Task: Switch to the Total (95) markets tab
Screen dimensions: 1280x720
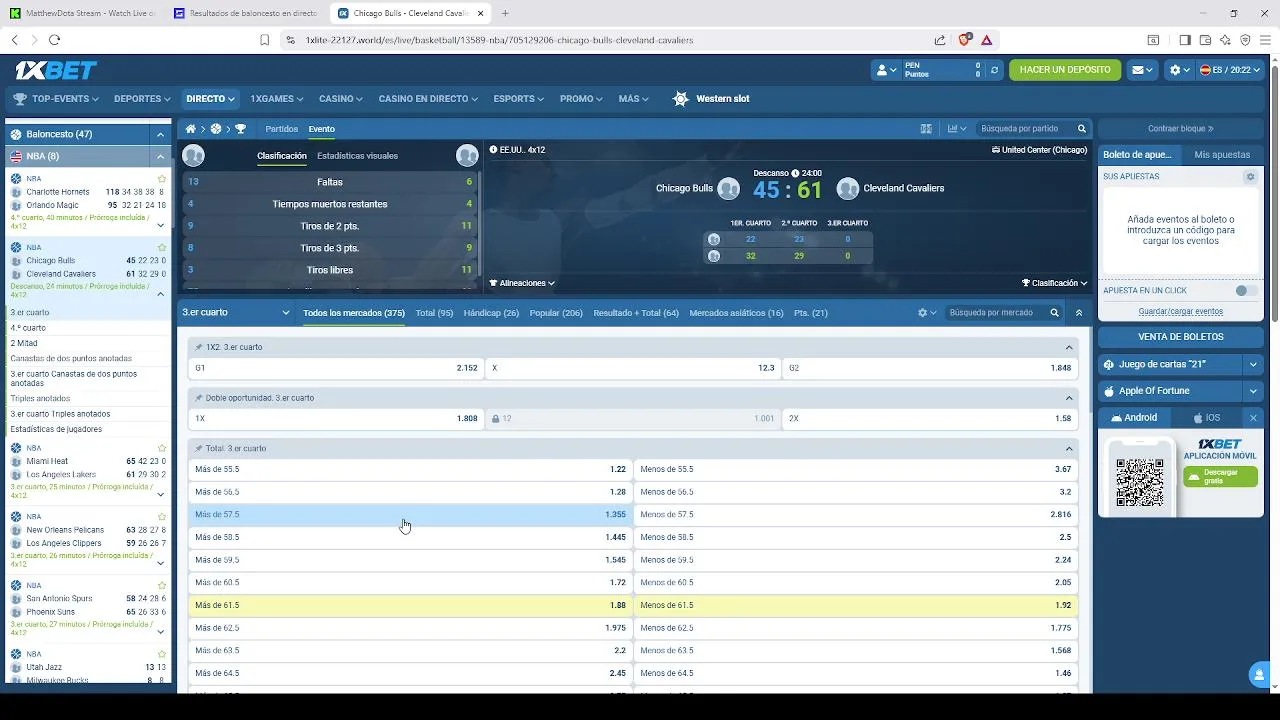Action: (434, 313)
